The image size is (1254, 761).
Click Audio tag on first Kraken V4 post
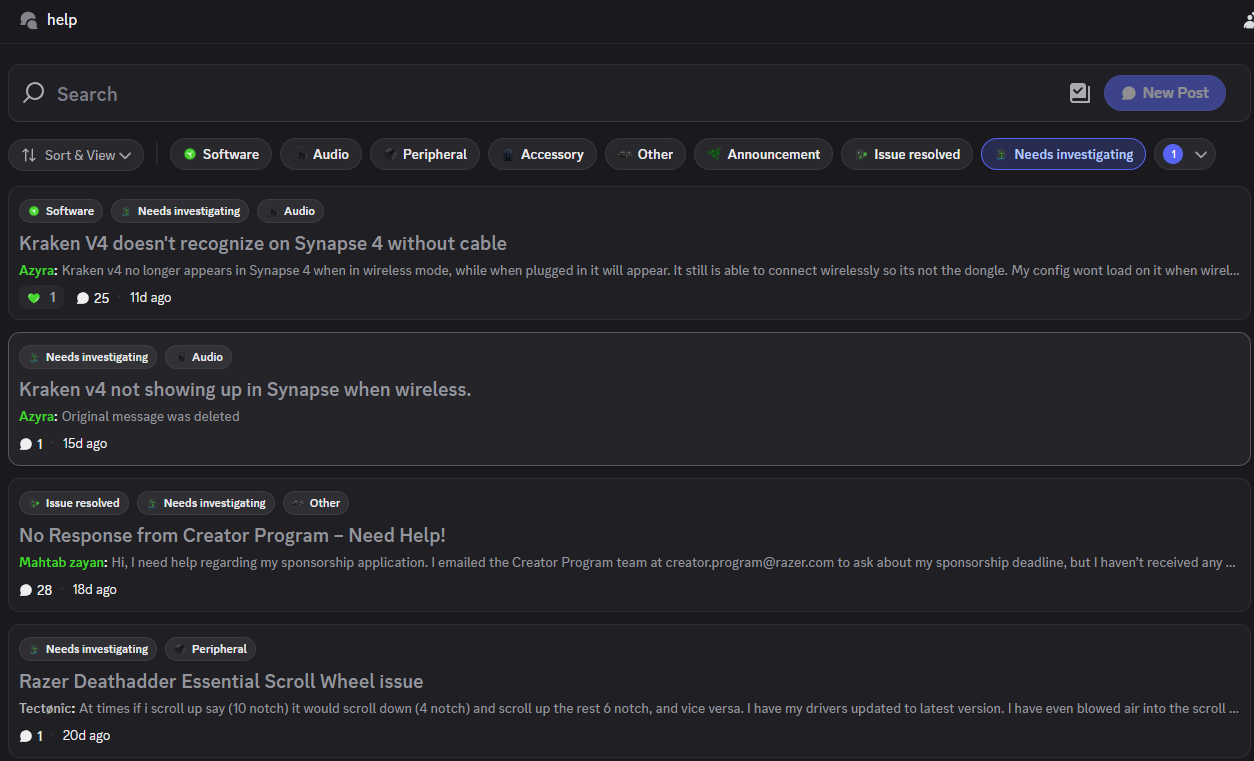point(290,211)
